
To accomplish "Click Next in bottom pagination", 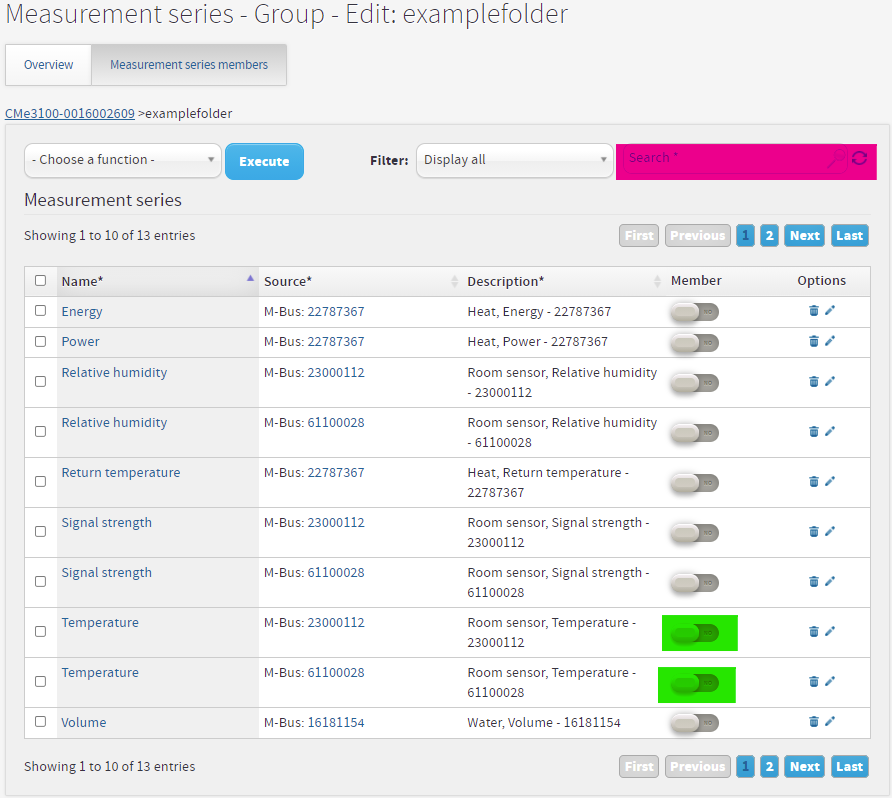I will click(x=804, y=767).
